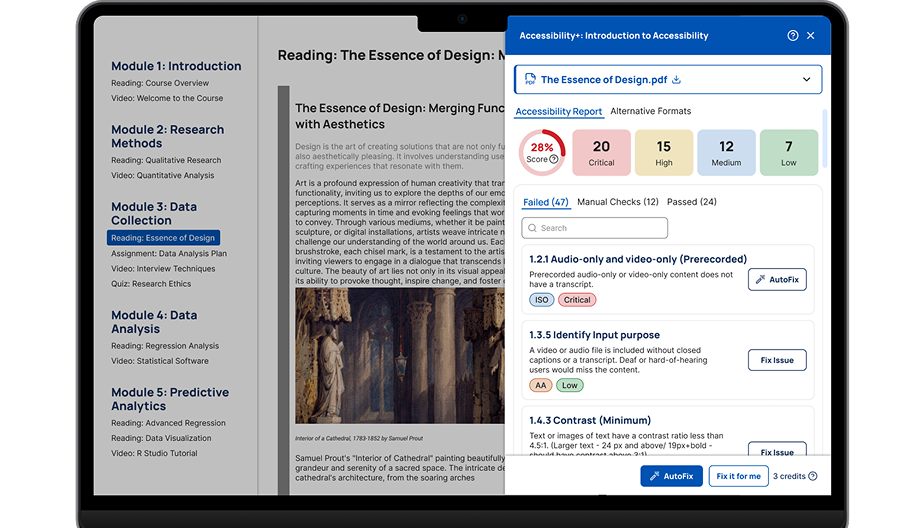Screen dimensions: 924x528
Task: Open Video: Interview Techniques
Action: pos(163,269)
